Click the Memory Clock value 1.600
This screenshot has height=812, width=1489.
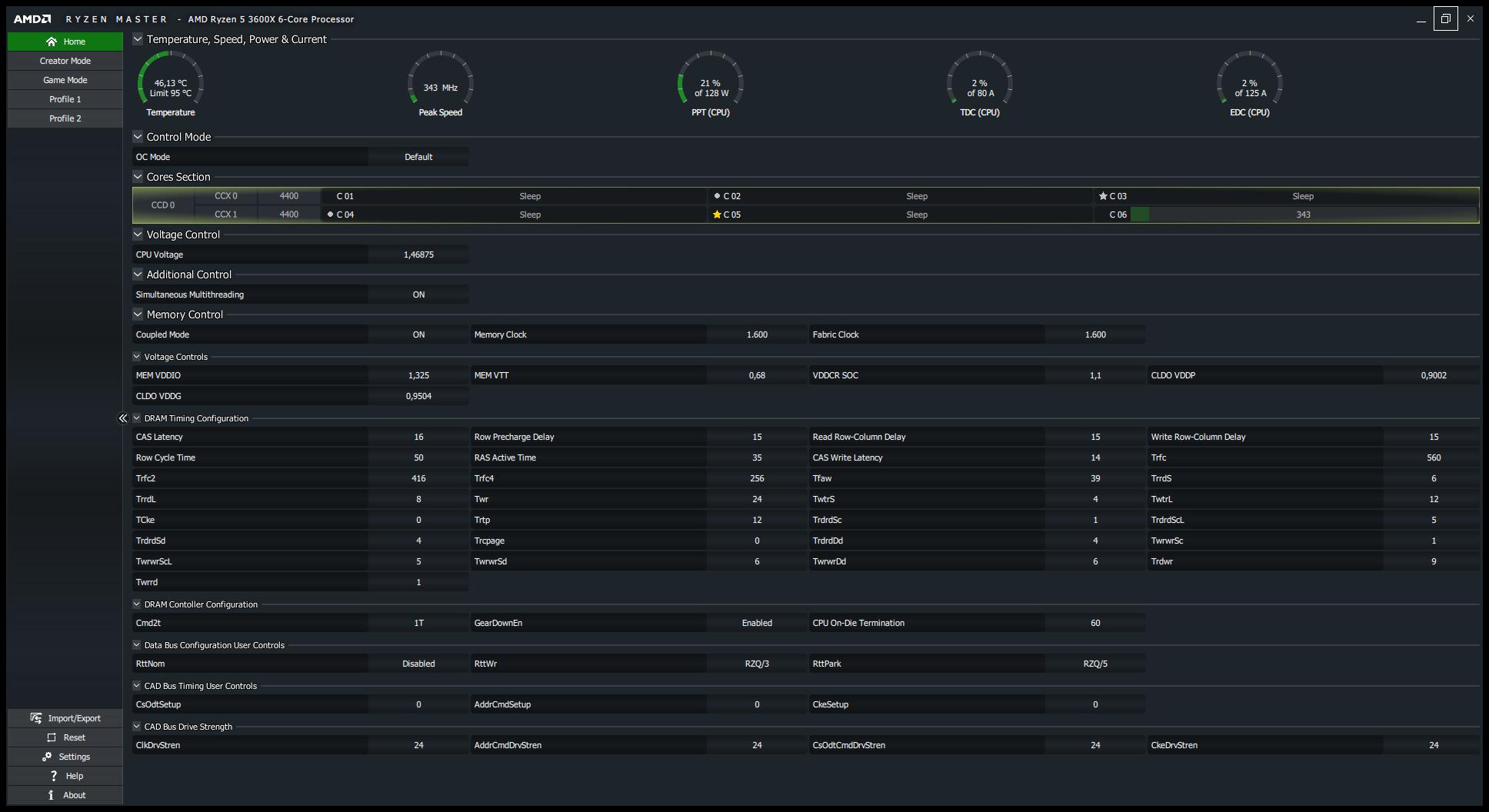pos(757,334)
